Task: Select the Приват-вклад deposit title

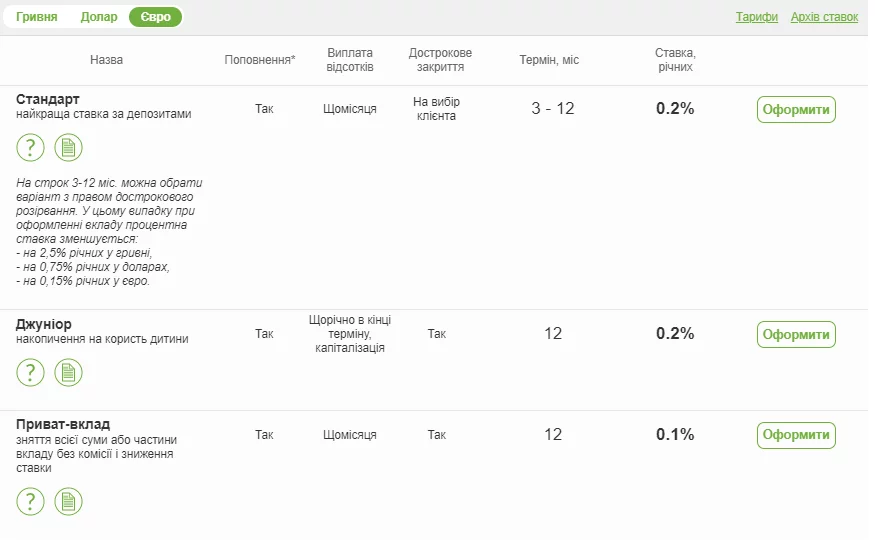Action: [63, 425]
